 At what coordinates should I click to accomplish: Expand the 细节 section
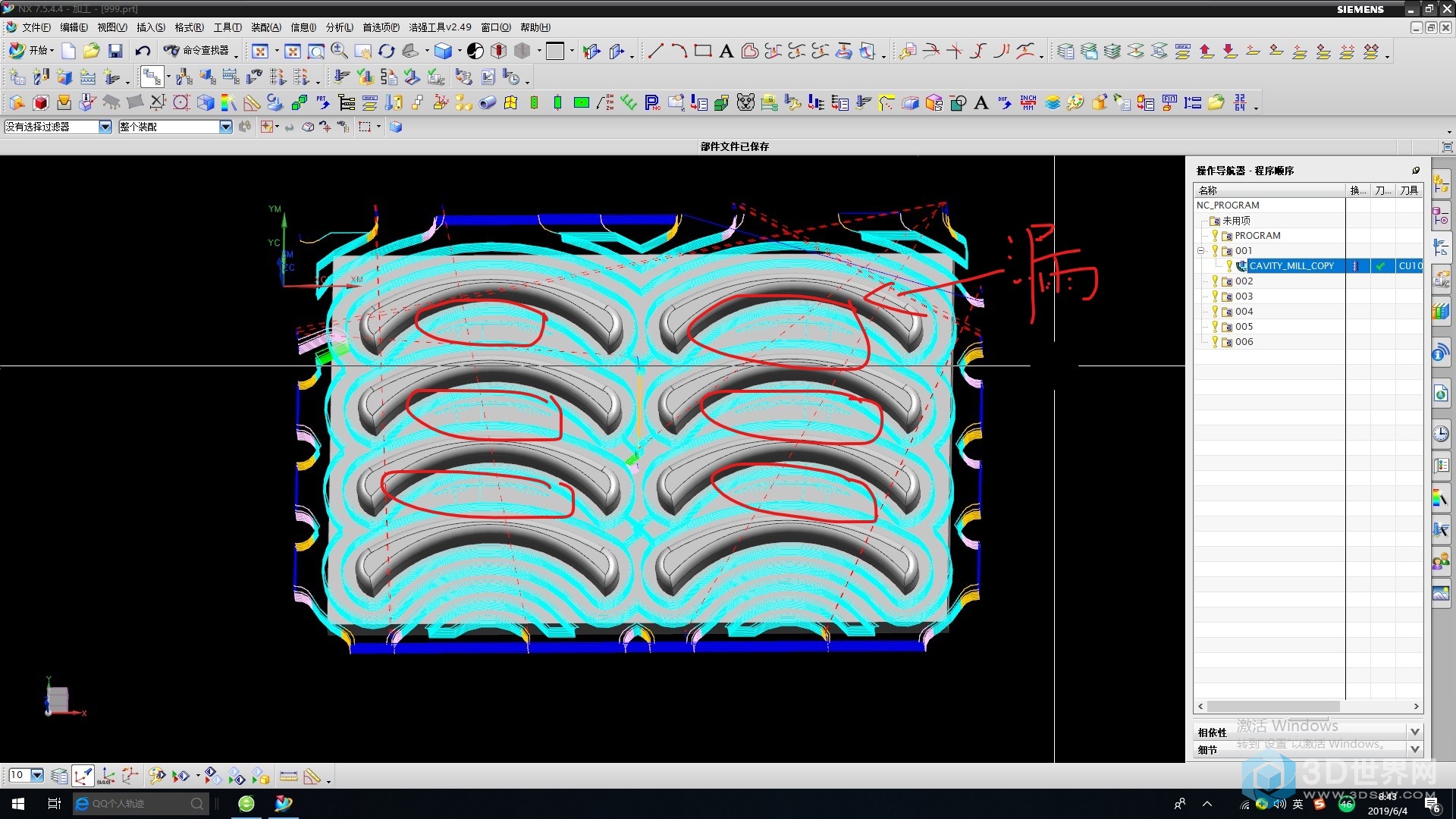pyautogui.click(x=1414, y=749)
